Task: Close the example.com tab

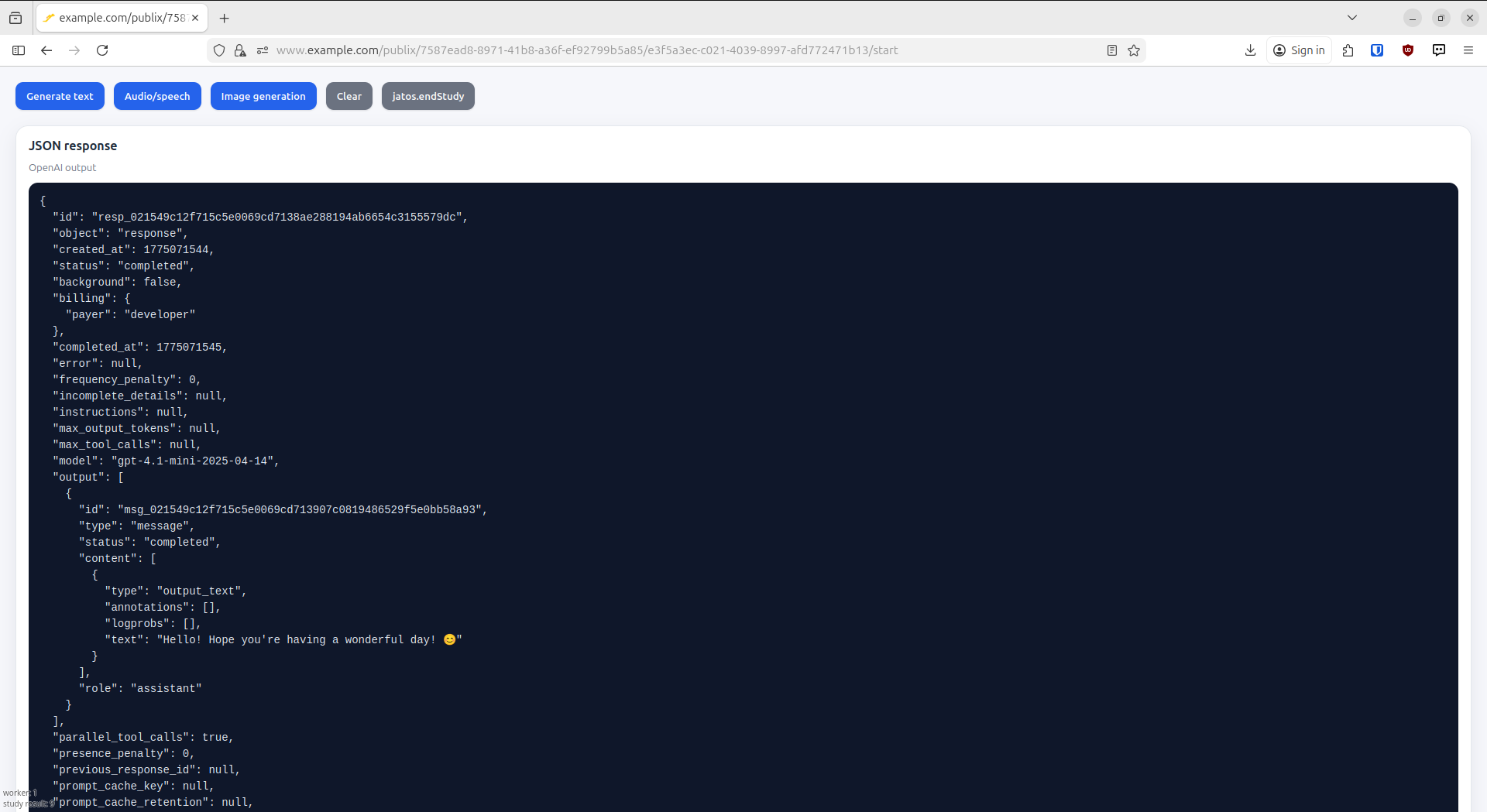Action: pyautogui.click(x=195, y=18)
